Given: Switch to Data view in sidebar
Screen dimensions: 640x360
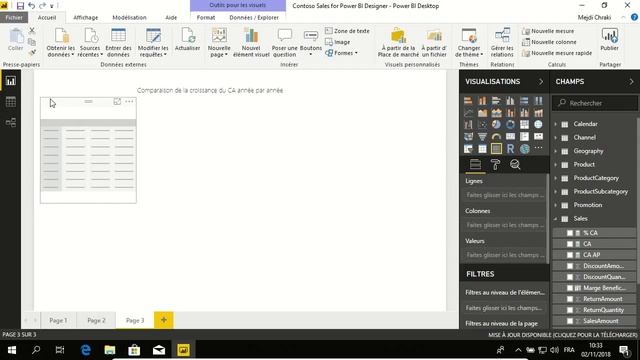Looking at the screenshot, I should coord(11,102).
